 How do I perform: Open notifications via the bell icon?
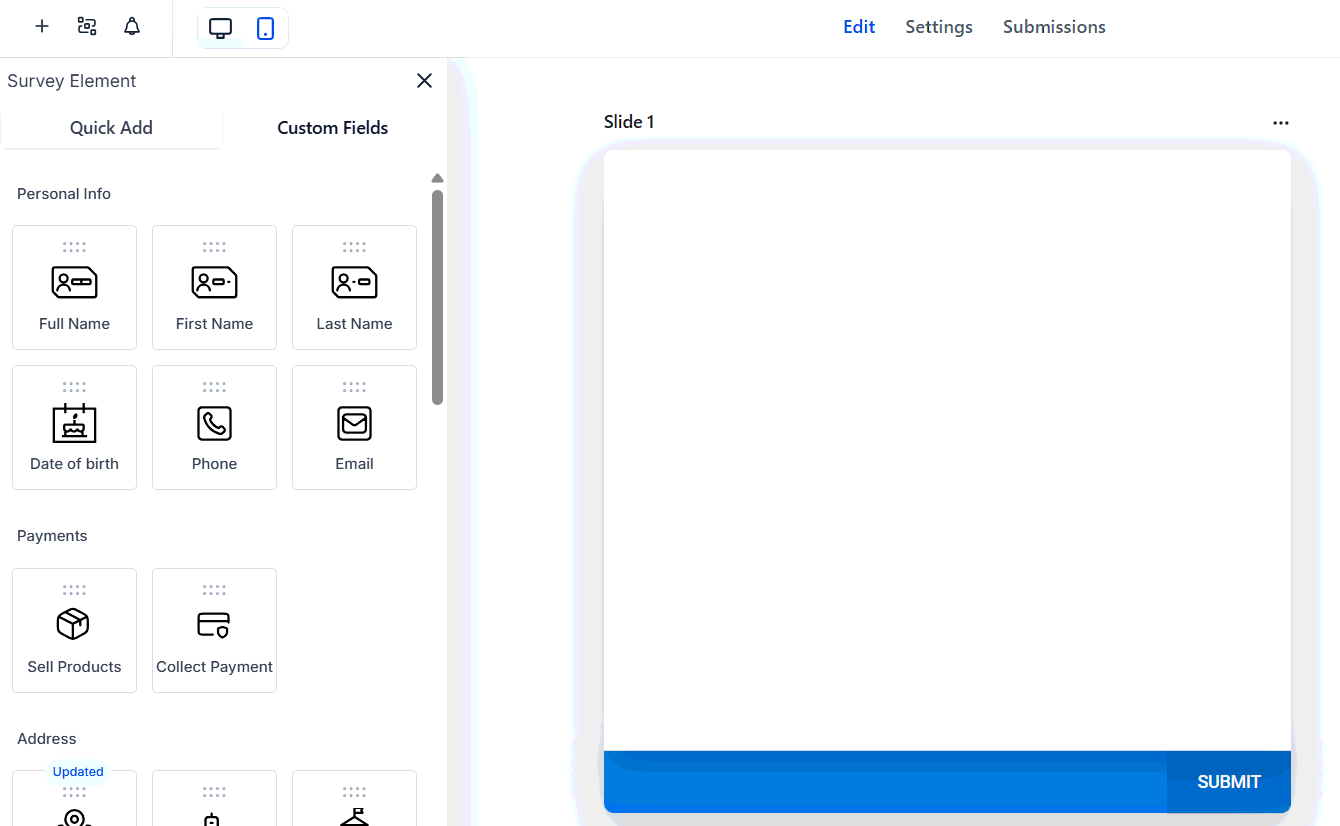(131, 26)
